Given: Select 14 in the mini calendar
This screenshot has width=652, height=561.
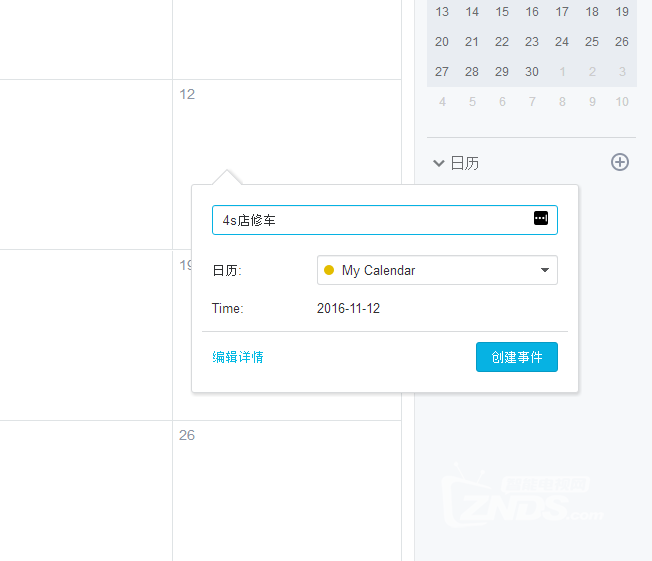Looking at the screenshot, I should coord(472,12).
